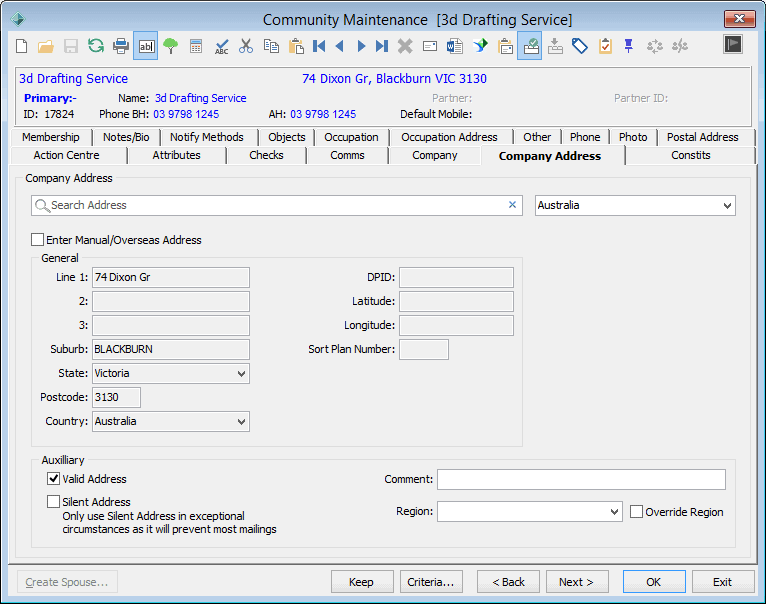
Task: Click the Exit button
Action: click(723, 582)
